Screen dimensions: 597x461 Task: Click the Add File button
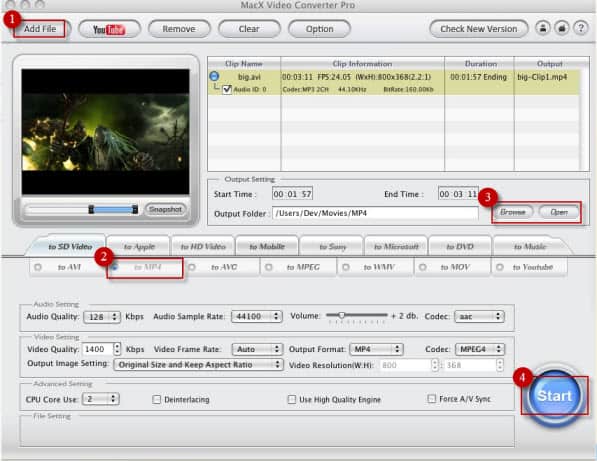click(40, 29)
